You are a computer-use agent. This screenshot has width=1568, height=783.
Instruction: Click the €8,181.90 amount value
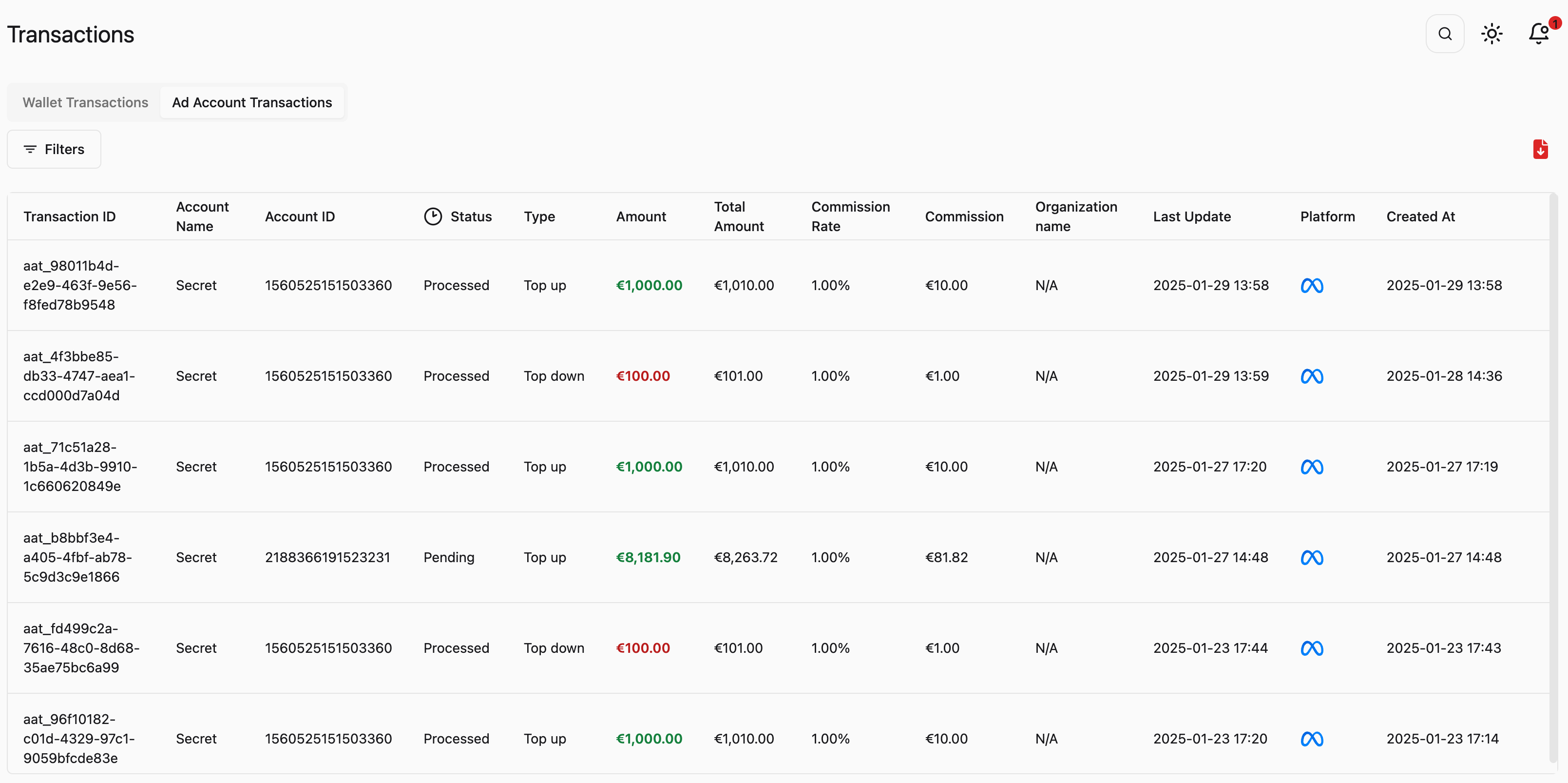coord(648,557)
